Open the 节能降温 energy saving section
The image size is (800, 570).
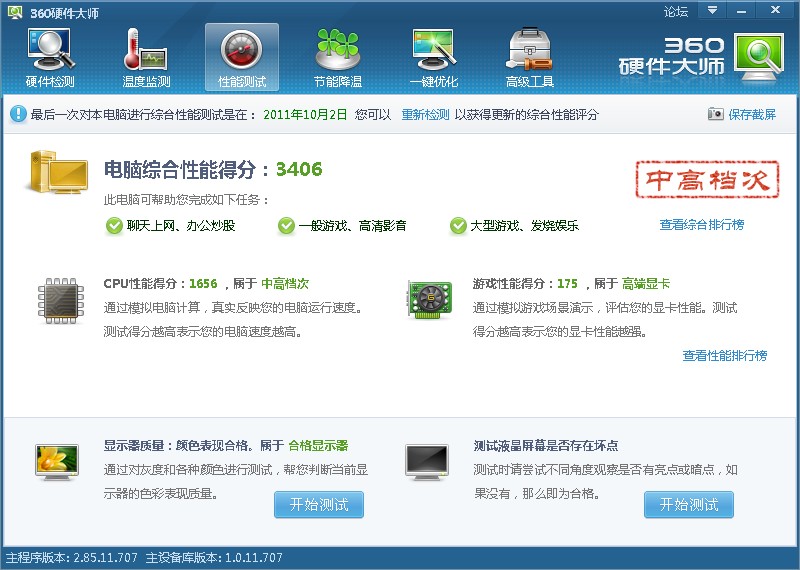338,58
